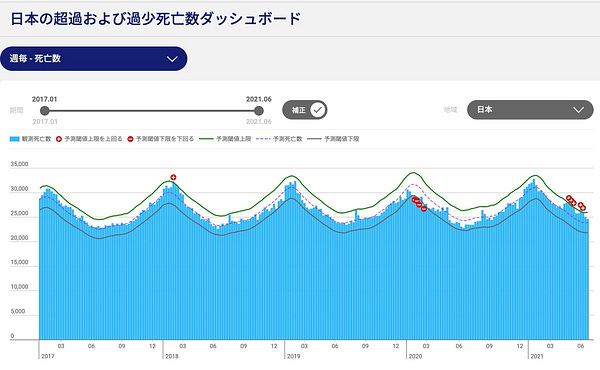Click the 2017 year label on x-axis

(48, 356)
